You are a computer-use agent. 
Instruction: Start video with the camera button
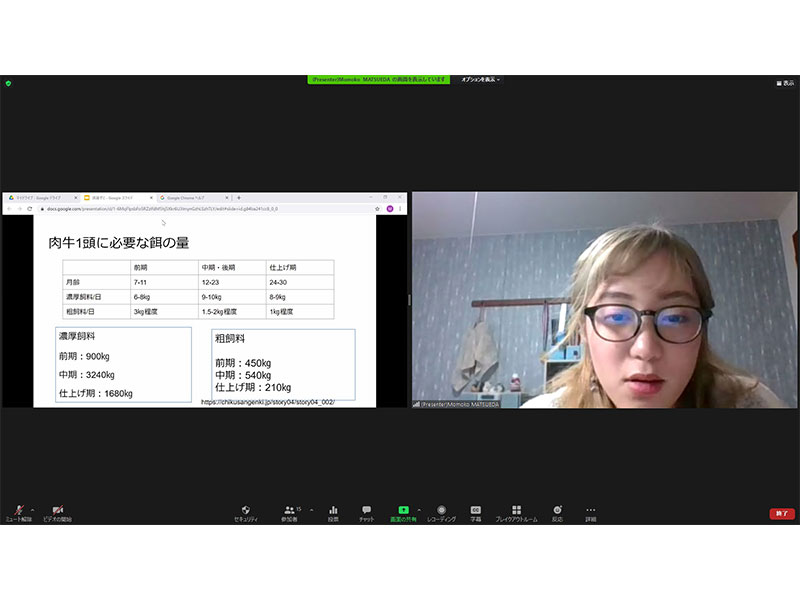[57, 511]
